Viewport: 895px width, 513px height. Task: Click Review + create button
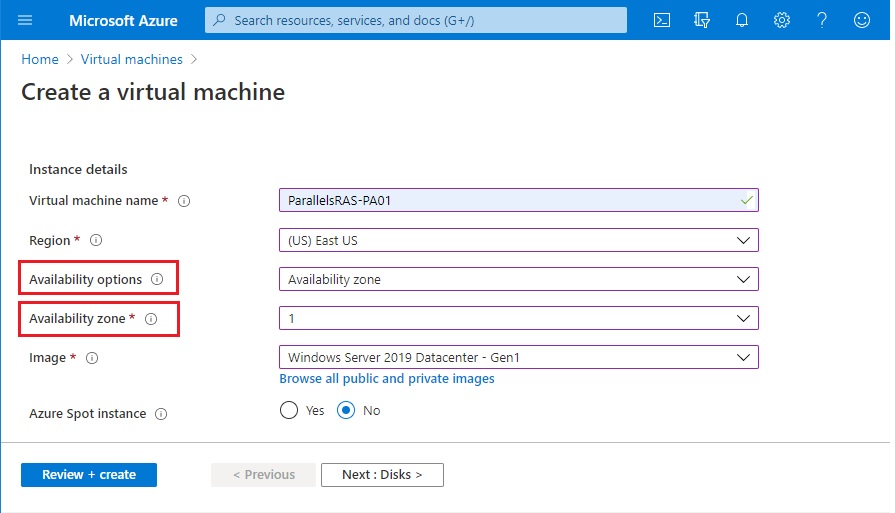coord(89,475)
